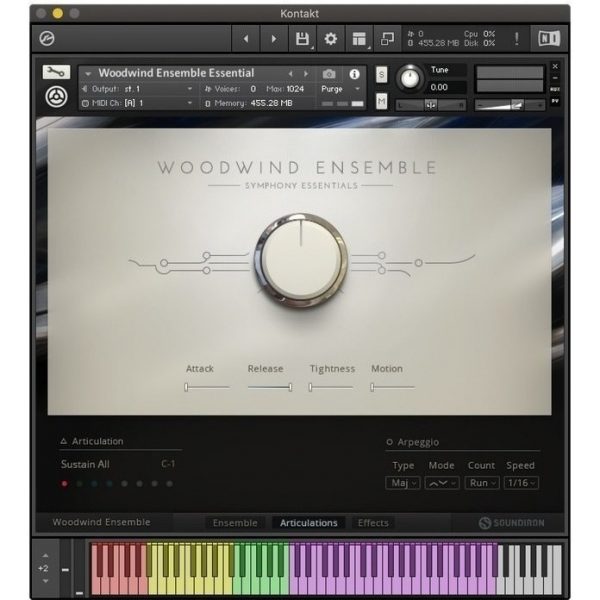Toggle AUX sends button
The image size is (600, 600).
click(x=555, y=90)
